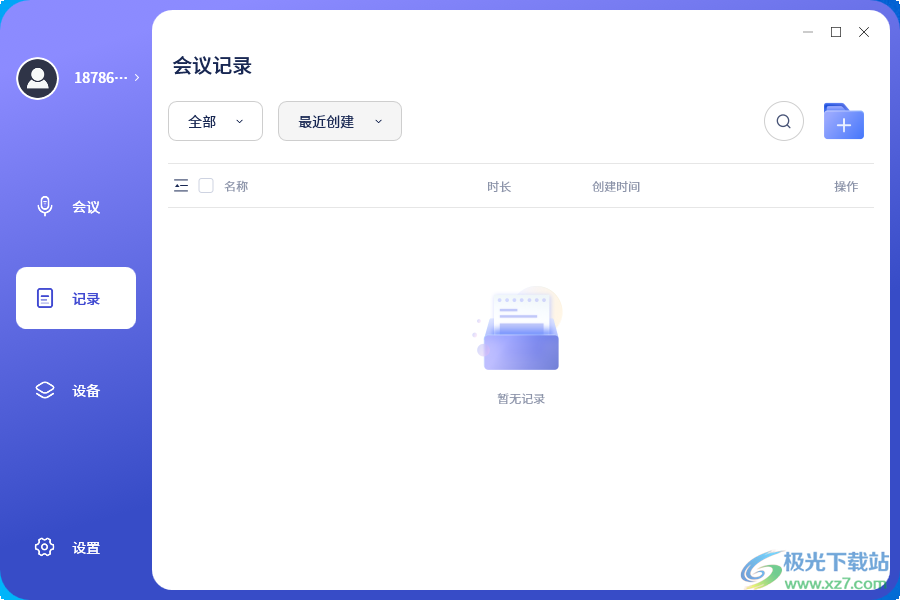Click the 时长 column header
The image size is (900, 600).
point(500,186)
